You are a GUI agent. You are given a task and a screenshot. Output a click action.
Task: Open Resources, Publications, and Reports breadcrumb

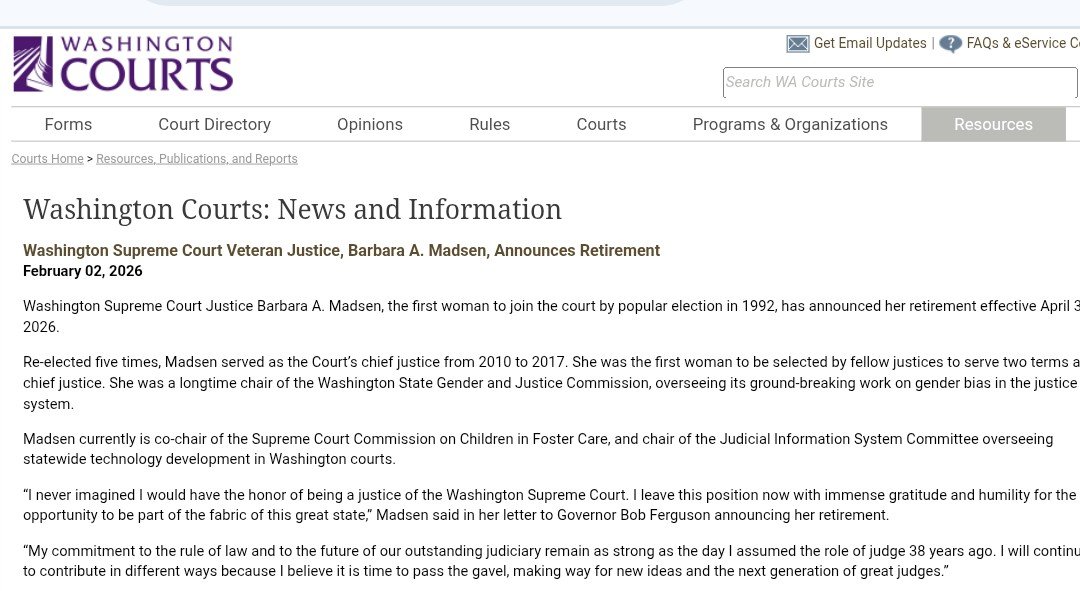click(x=197, y=159)
